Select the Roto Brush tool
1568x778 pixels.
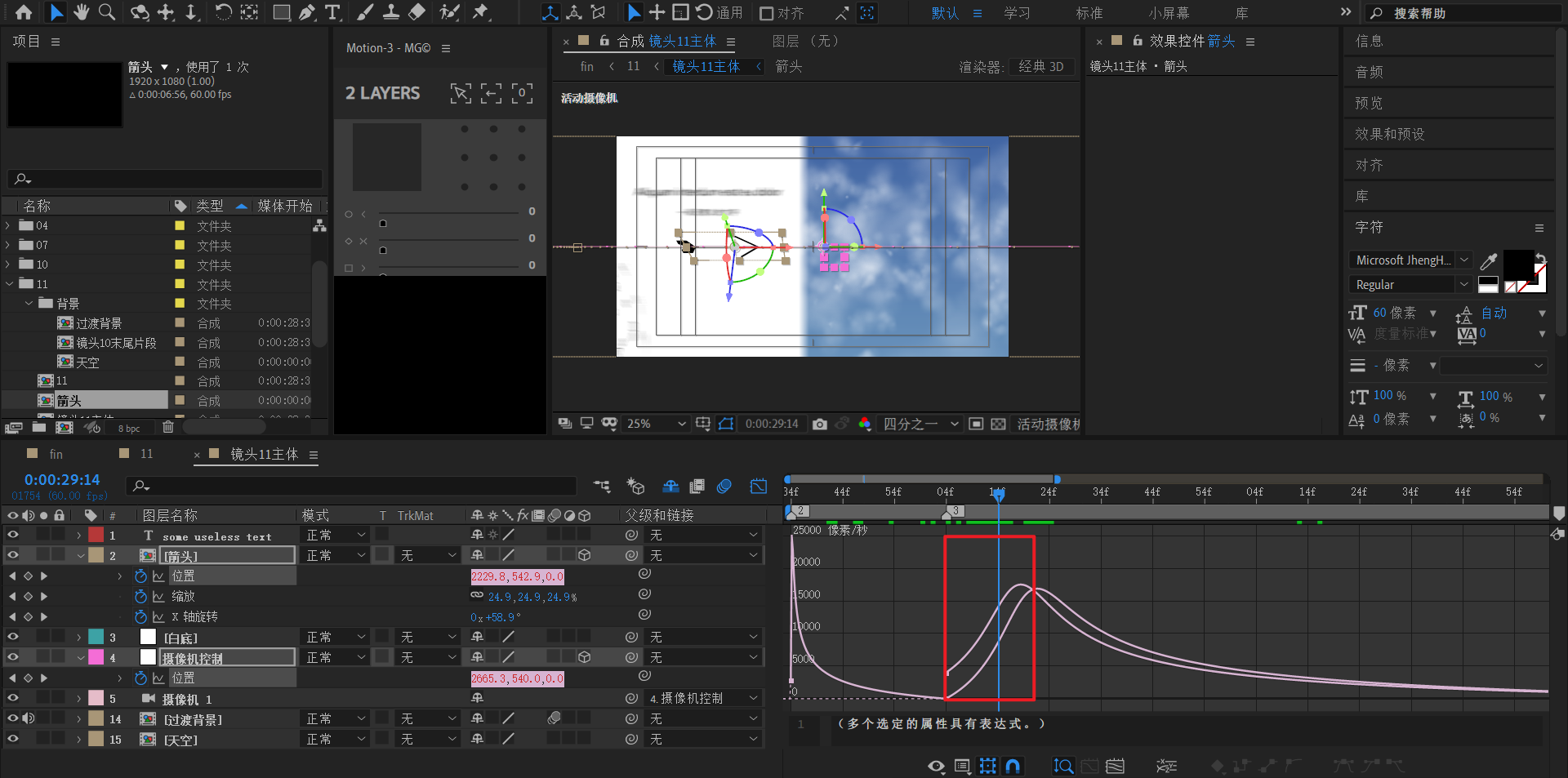[x=449, y=12]
